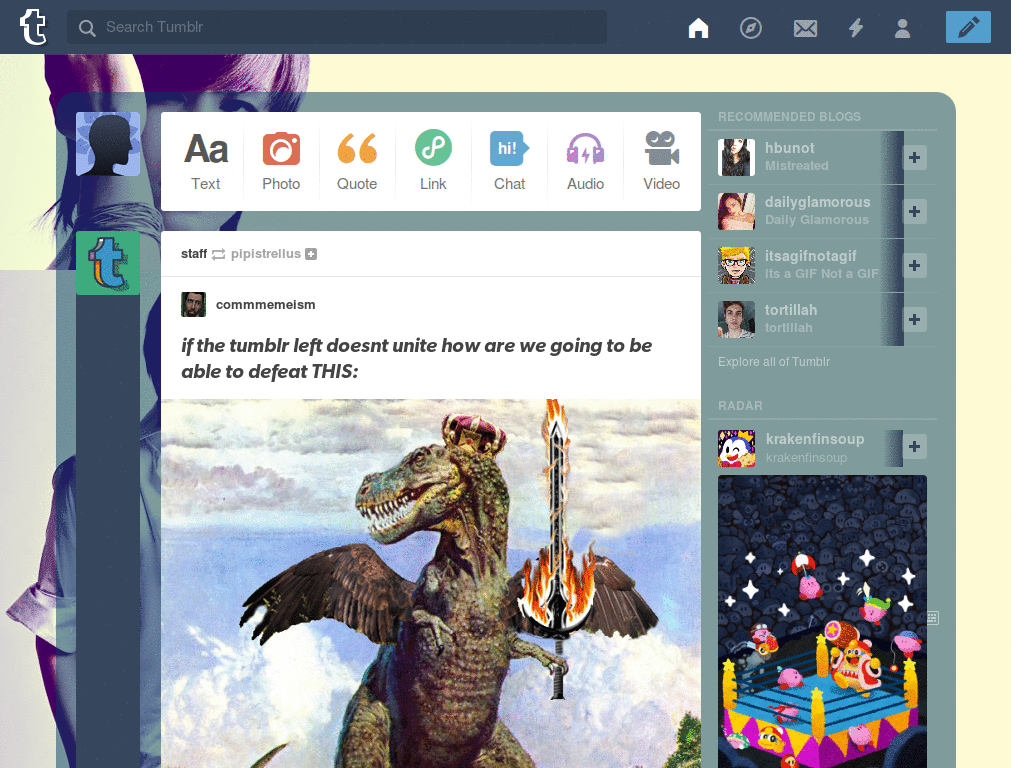
Task: Click tortillah avatar thumbnail
Action: click(x=737, y=319)
